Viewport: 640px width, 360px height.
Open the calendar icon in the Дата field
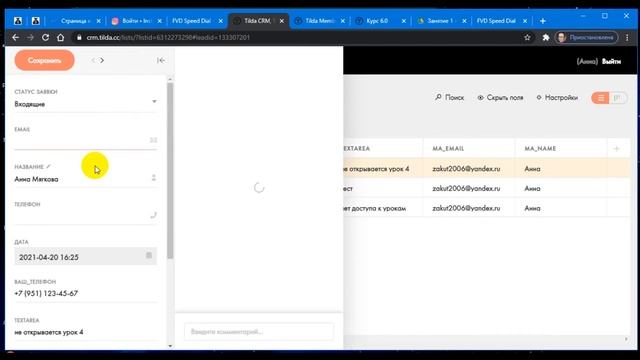point(149,256)
